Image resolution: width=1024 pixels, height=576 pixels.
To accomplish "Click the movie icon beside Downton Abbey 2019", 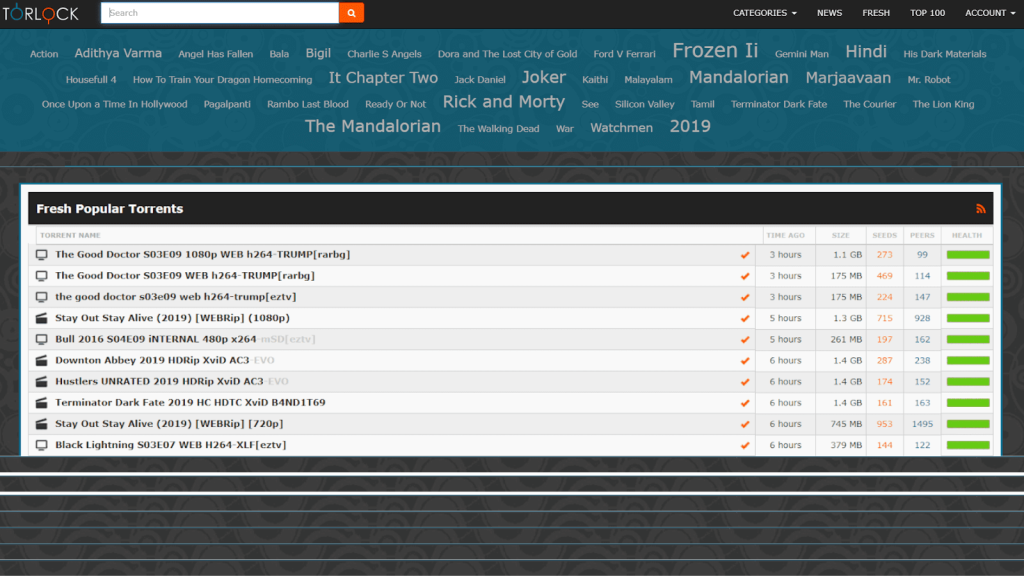I will 42,360.
